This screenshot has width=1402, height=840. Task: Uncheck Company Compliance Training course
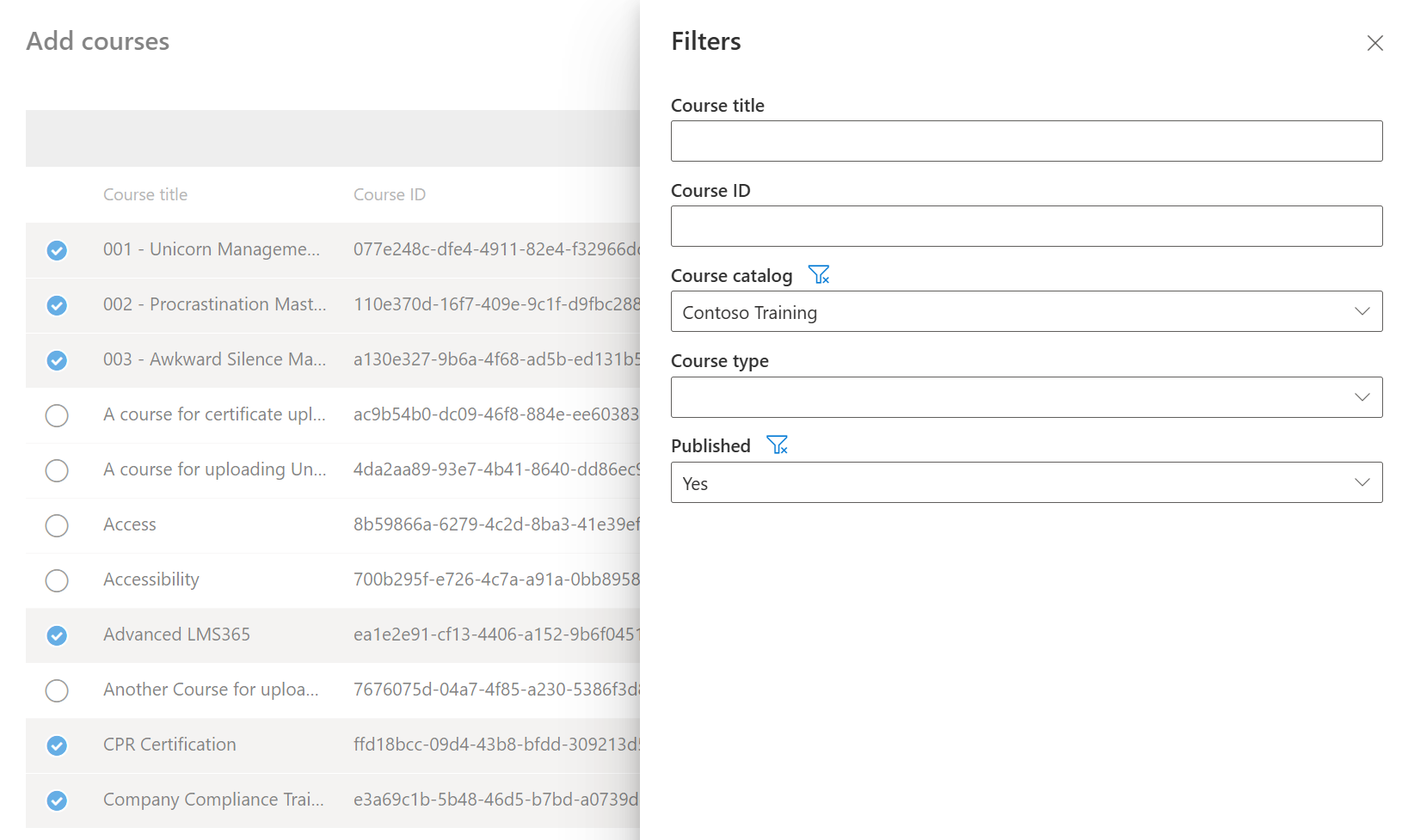(x=57, y=800)
